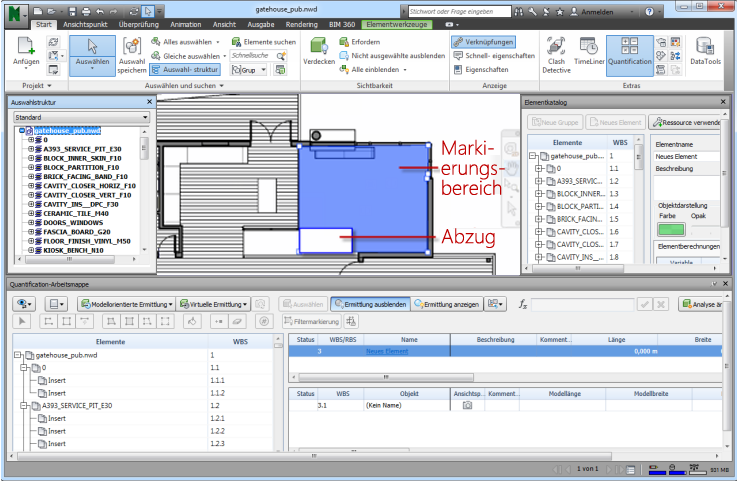Click the fx formula icon
The height and width of the screenshot is (481, 737).
(x=523, y=304)
